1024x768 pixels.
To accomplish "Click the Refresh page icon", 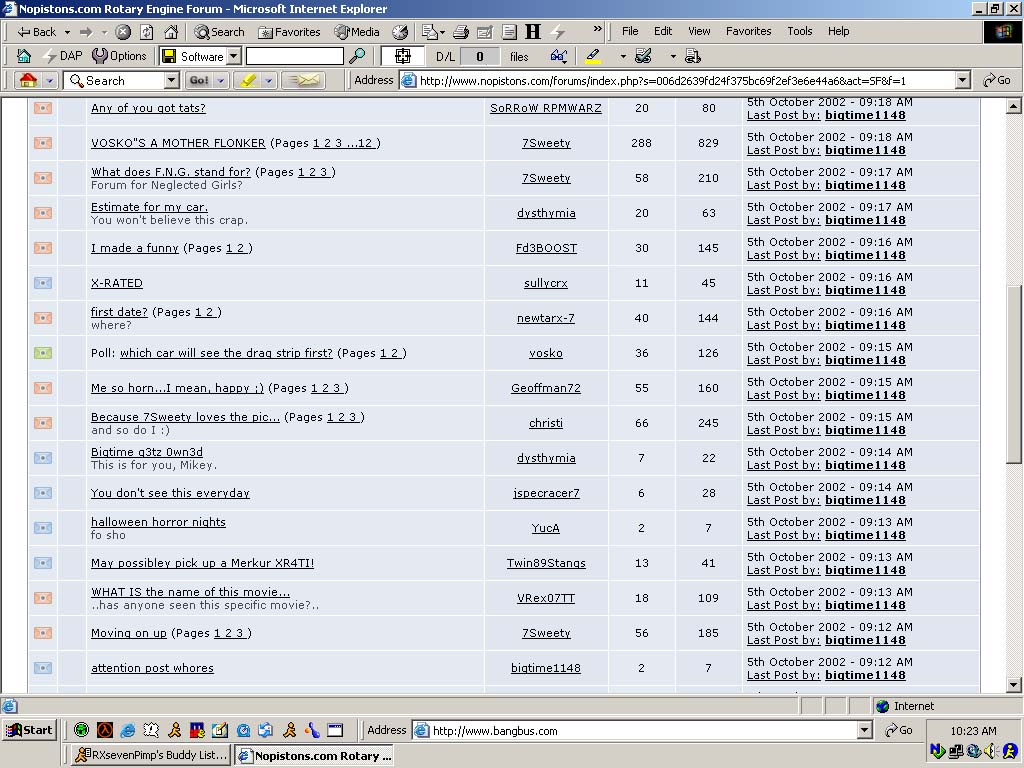I will click(x=147, y=32).
